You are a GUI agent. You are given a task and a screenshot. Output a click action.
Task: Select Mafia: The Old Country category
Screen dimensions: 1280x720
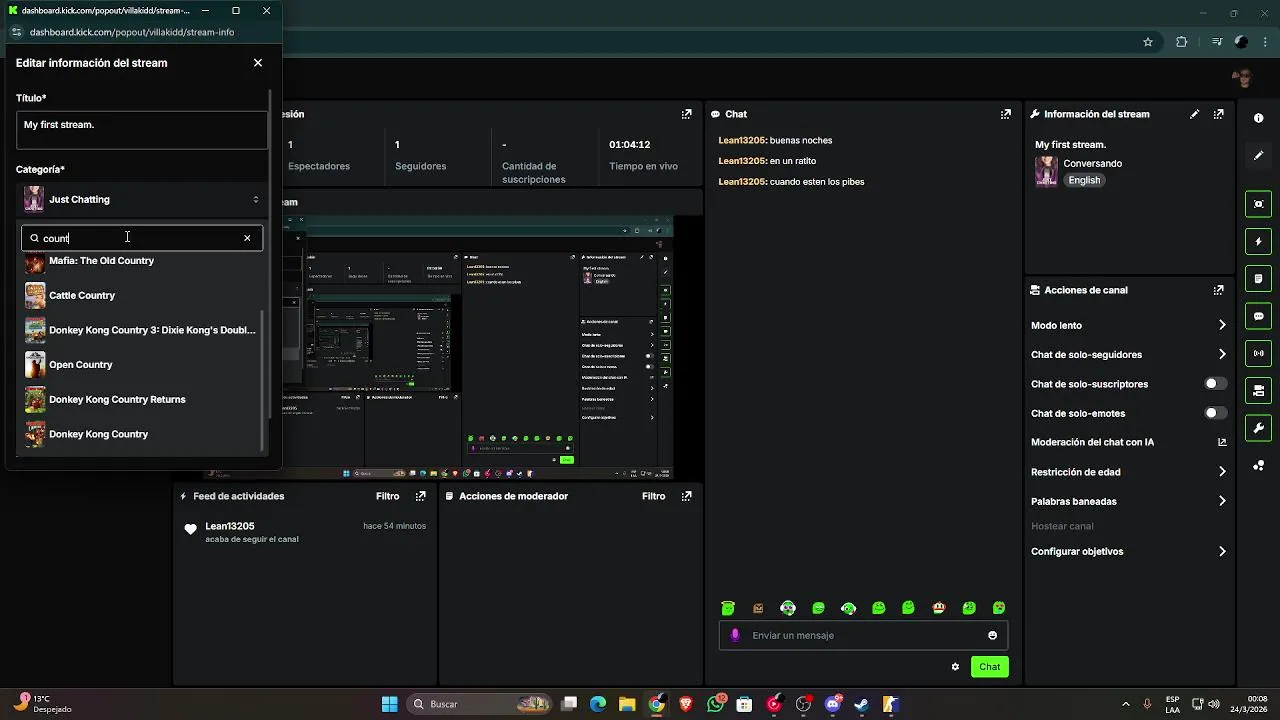click(140, 261)
